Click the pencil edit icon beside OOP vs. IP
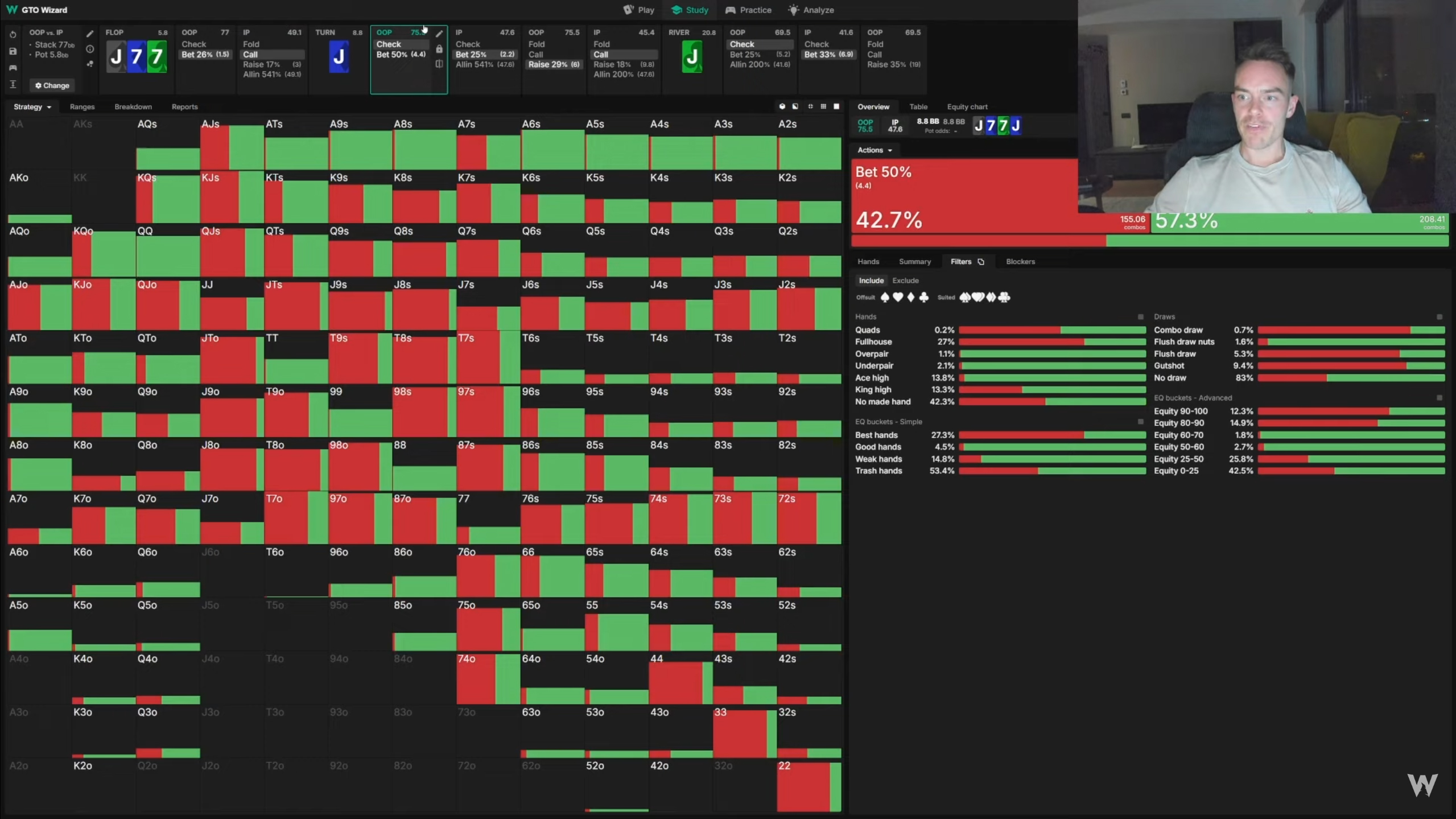The height and width of the screenshot is (819, 1456). [90, 34]
